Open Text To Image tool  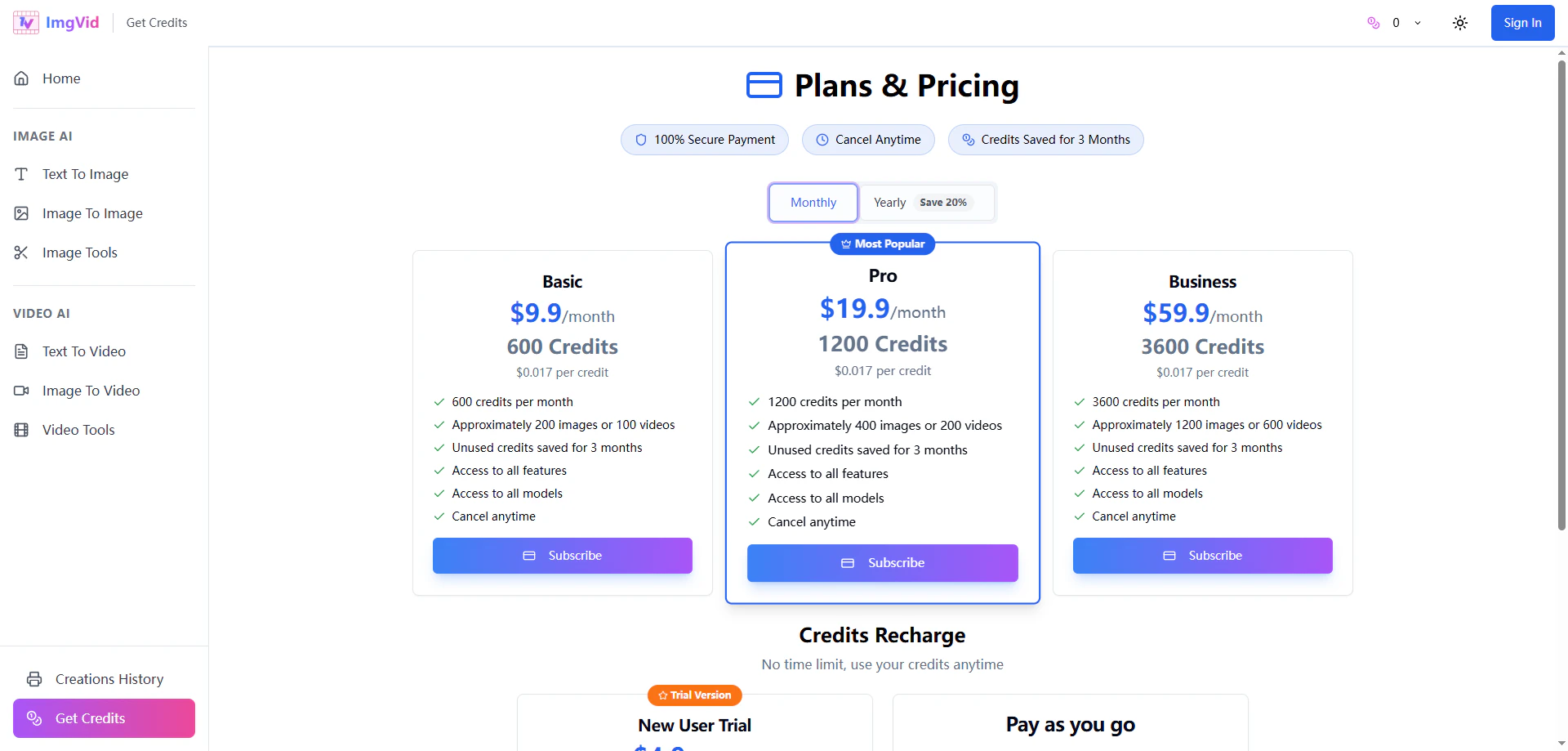coord(85,174)
